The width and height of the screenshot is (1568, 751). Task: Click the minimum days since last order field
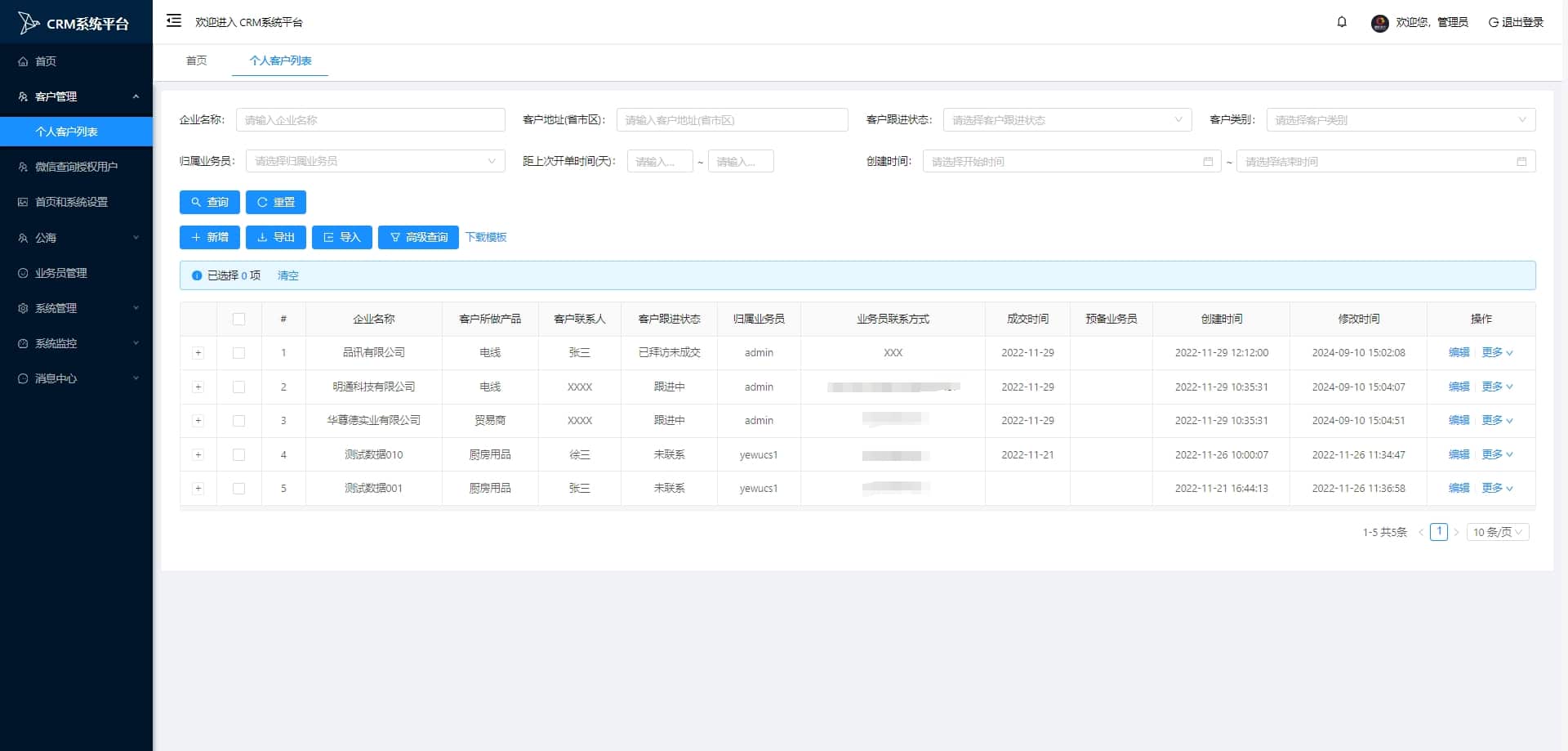pyautogui.click(x=660, y=161)
